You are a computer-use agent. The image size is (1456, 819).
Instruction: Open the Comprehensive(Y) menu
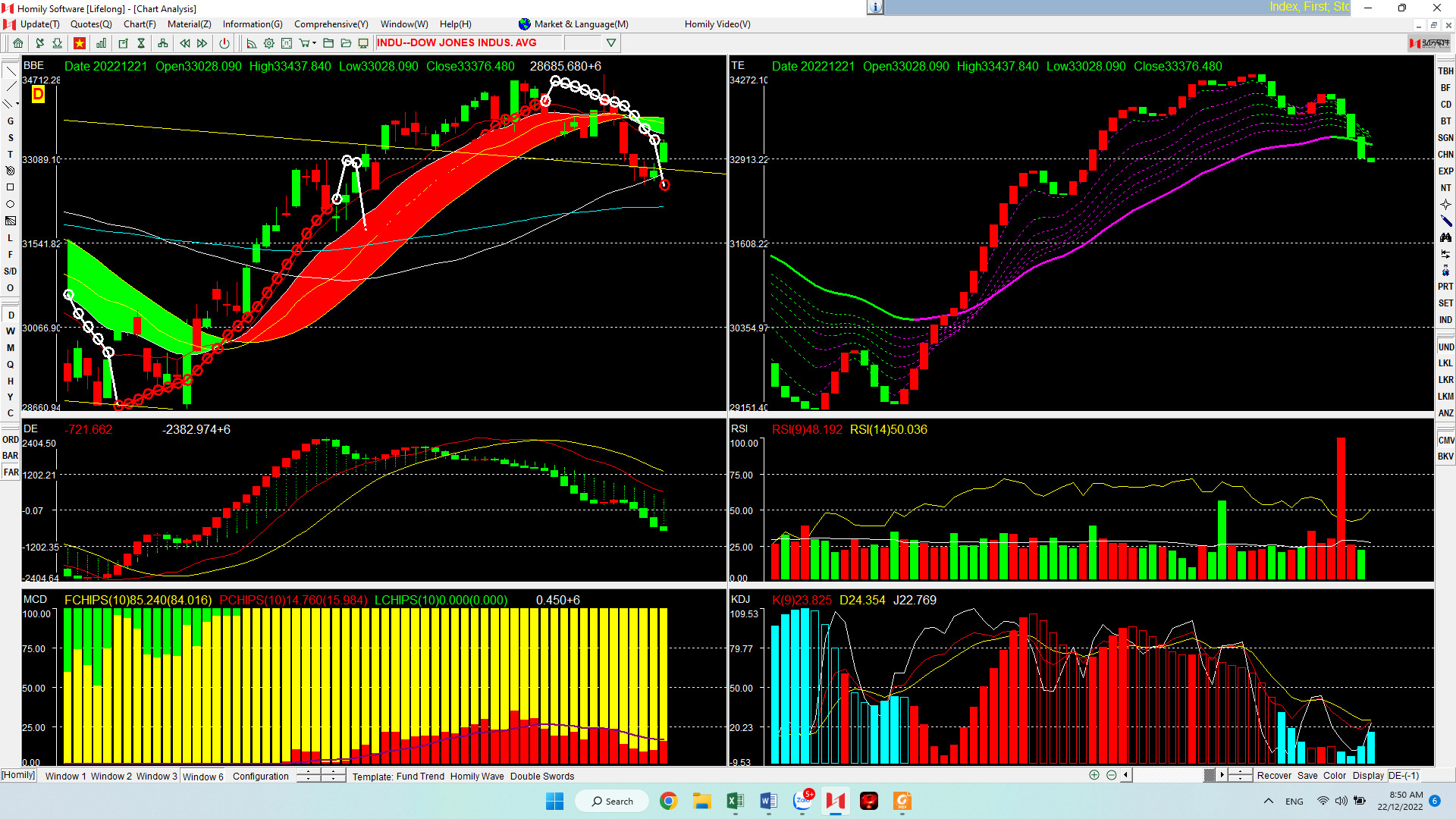[x=331, y=24]
